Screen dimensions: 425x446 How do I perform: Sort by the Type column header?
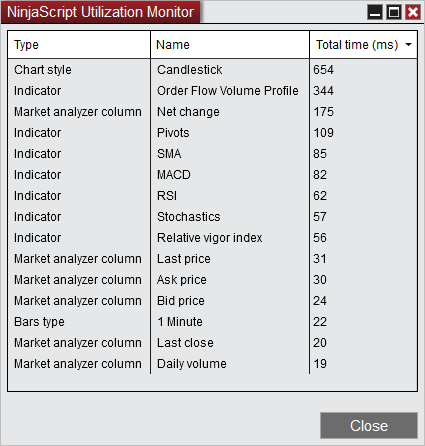pyautogui.click(x=79, y=45)
